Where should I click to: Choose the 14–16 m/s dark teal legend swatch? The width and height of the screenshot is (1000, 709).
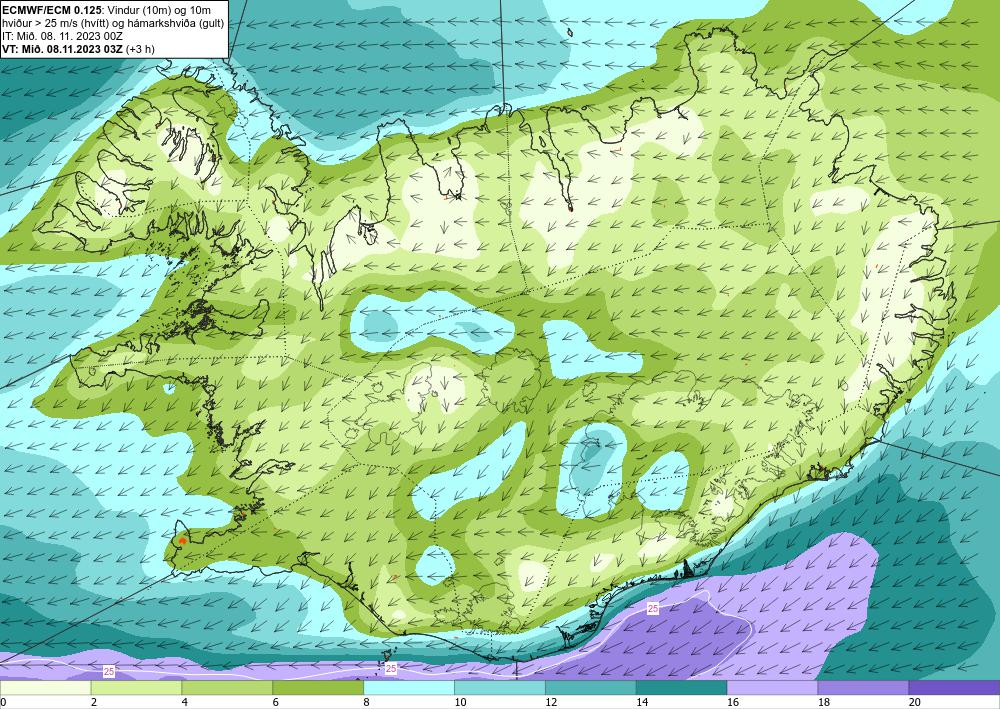[x=681, y=688]
